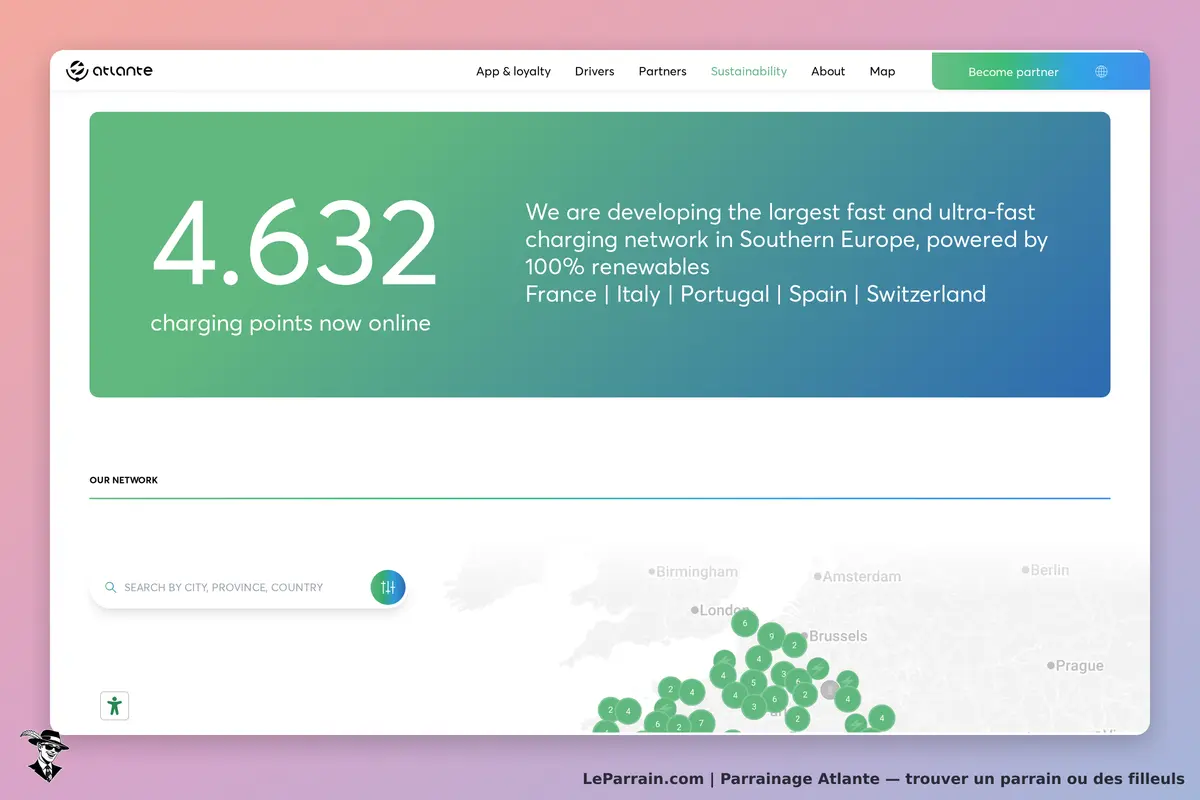The height and width of the screenshot is (800, 1200).
Task: Go to the Sustainability section
Action: pos(749,72)
